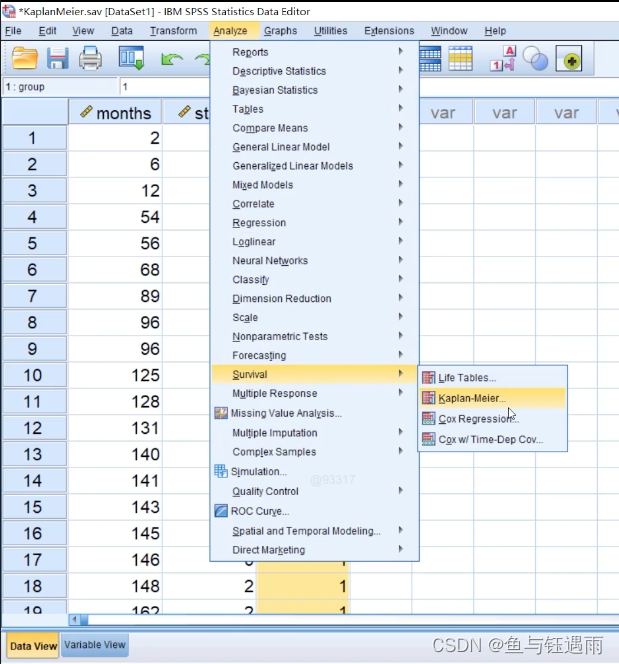Click the ruler icon on months column header
The width and height of the screenshot is (619, 664).
point(86,112)
